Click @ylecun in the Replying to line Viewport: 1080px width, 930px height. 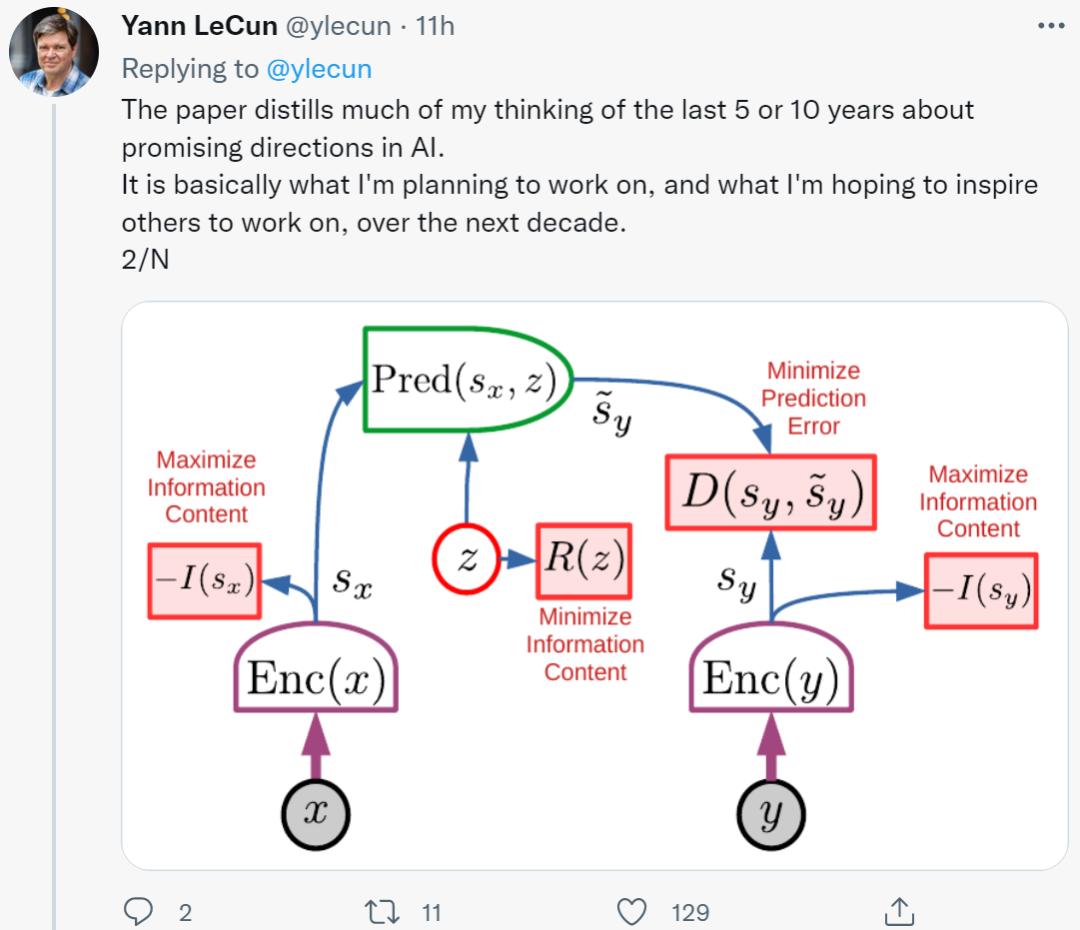(320, 68)
